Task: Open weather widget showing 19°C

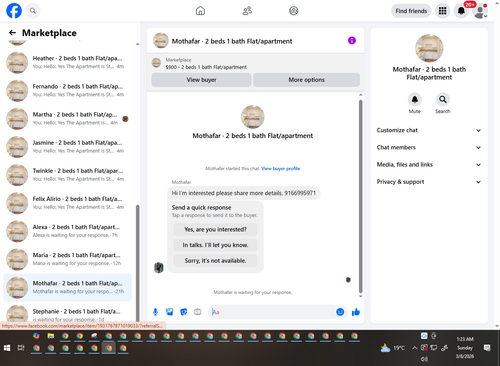Action: (393, 348)
